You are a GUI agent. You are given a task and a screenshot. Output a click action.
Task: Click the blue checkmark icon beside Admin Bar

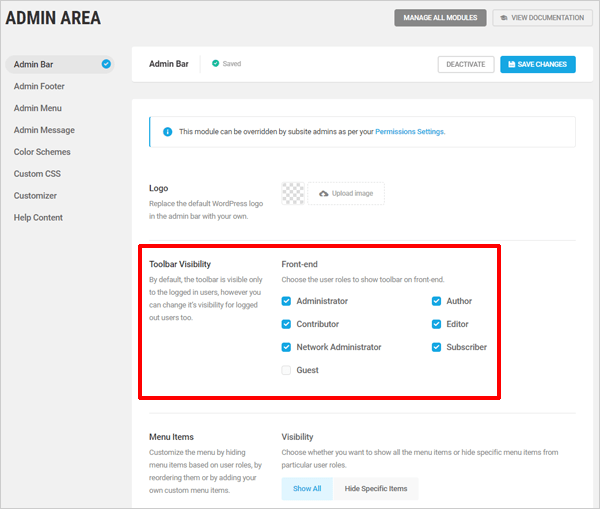(x=106, y=64)
